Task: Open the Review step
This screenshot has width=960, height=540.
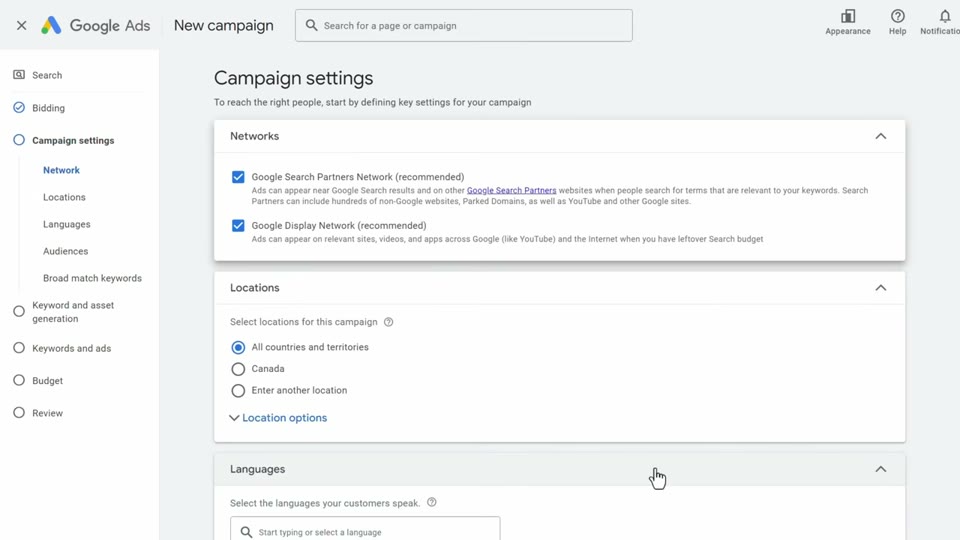Action: click(x=48, y=413)
